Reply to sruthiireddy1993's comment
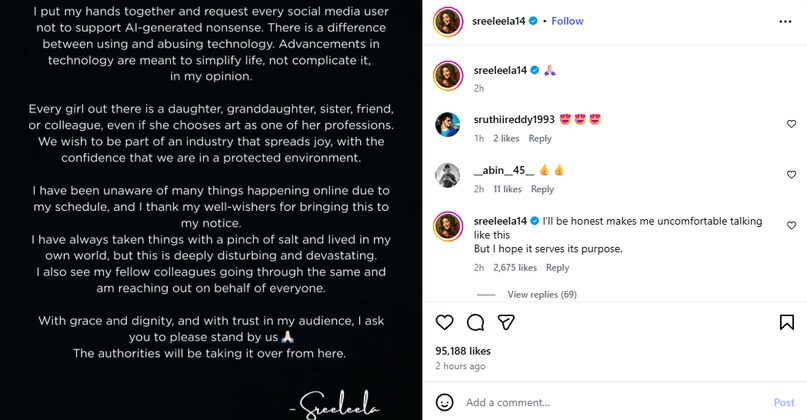 tap(540, 139)
